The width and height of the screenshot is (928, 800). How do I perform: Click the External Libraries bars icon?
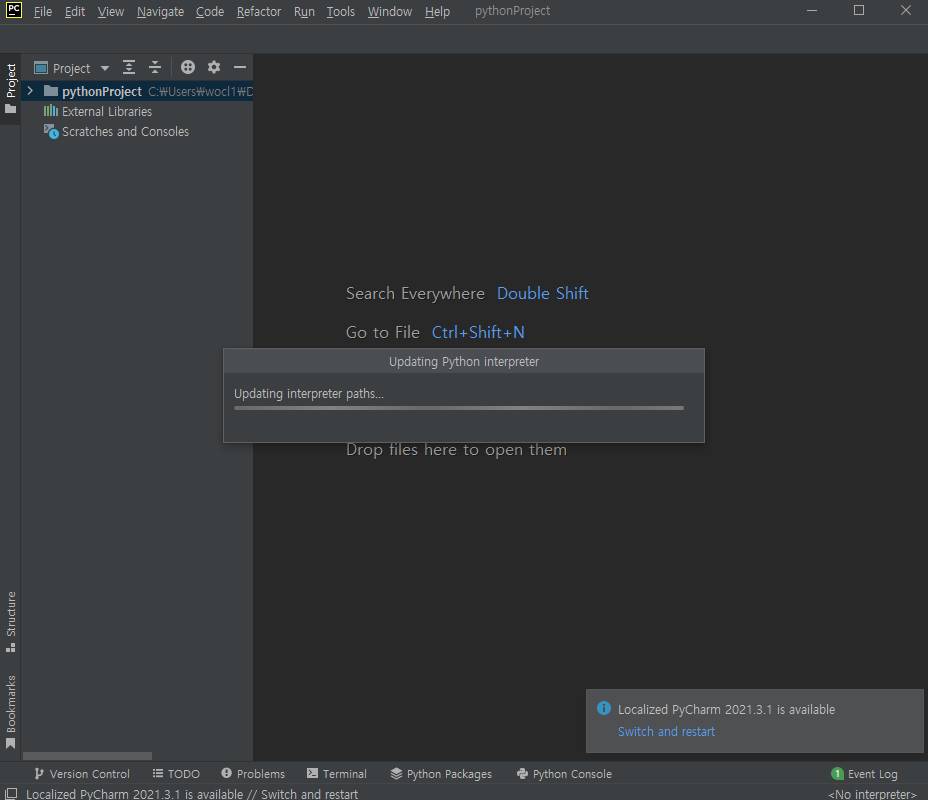point(51,111)
